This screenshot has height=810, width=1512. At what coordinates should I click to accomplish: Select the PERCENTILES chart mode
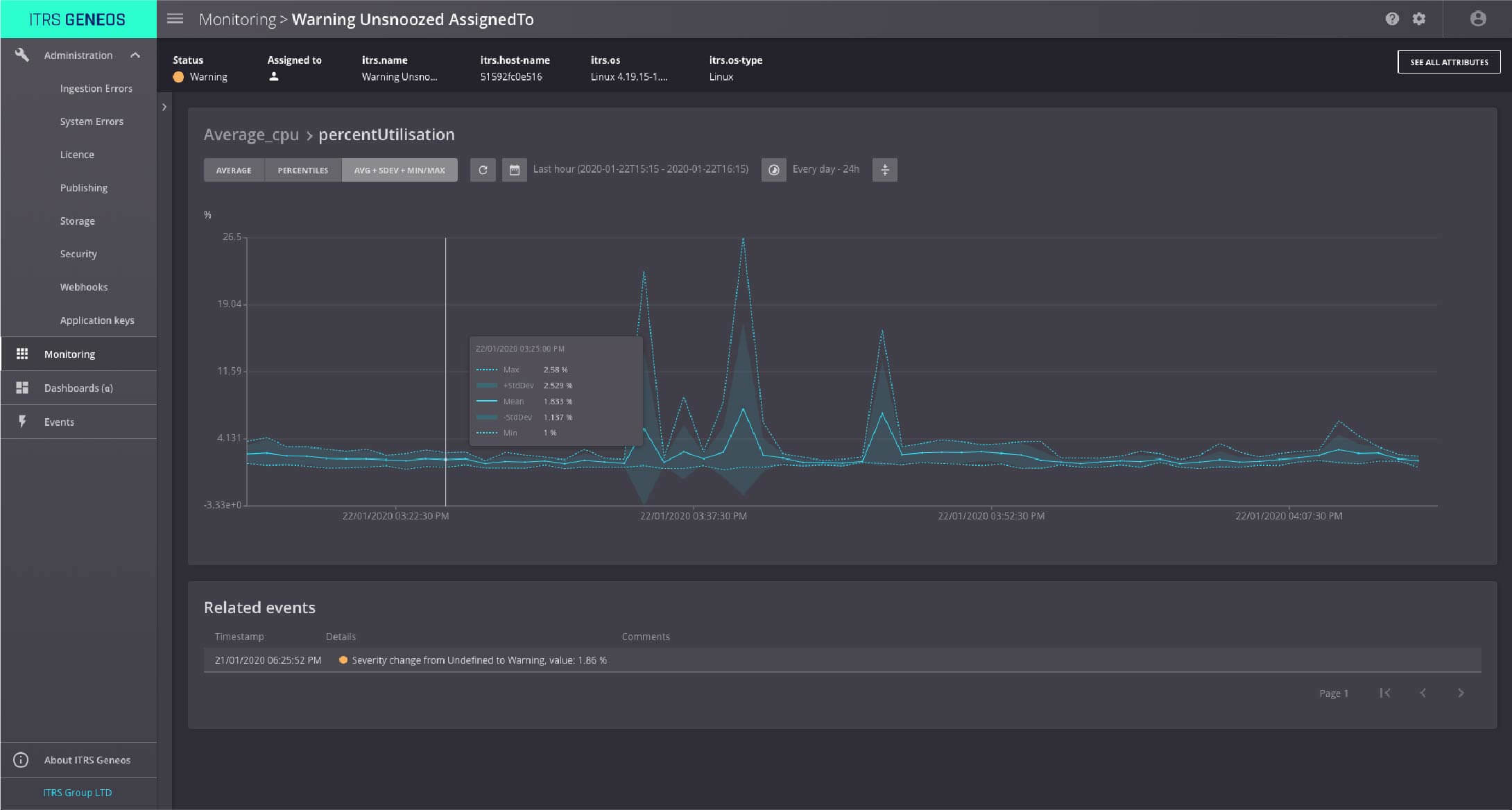click(302, 170)
